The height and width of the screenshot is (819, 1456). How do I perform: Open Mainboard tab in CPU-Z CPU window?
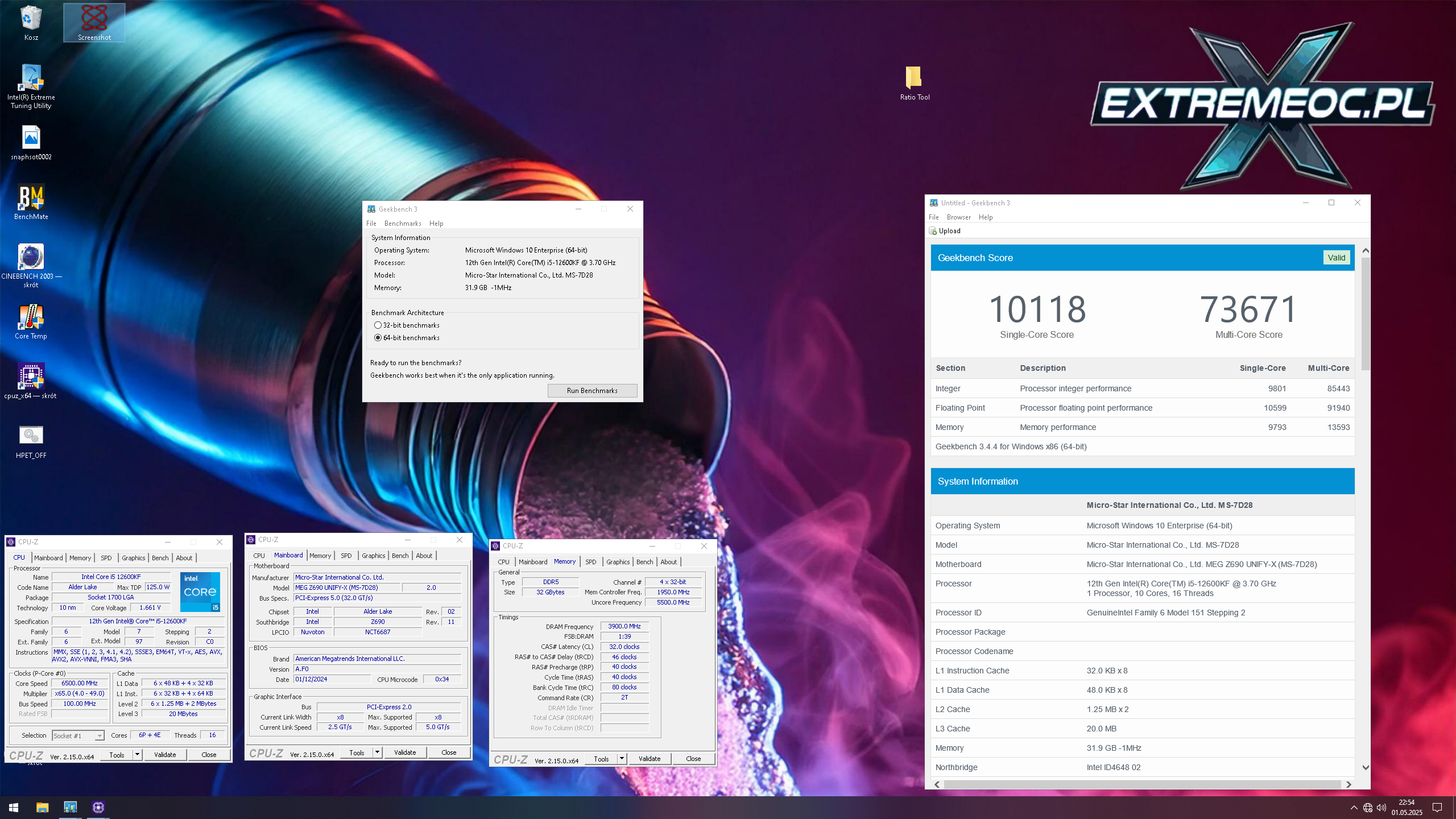point(48,558)
